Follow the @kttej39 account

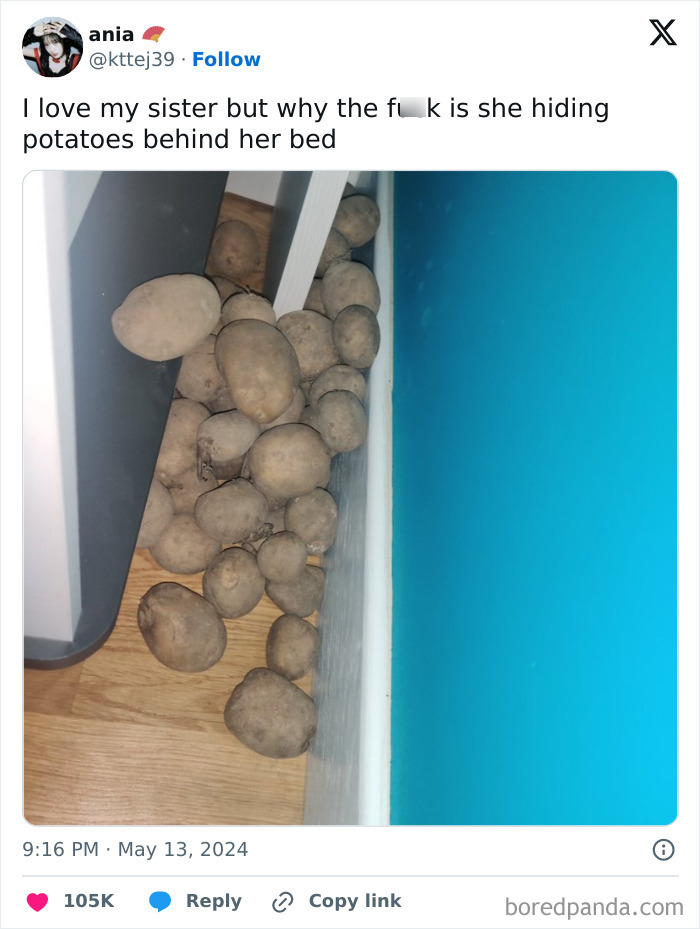coord(226,59)
